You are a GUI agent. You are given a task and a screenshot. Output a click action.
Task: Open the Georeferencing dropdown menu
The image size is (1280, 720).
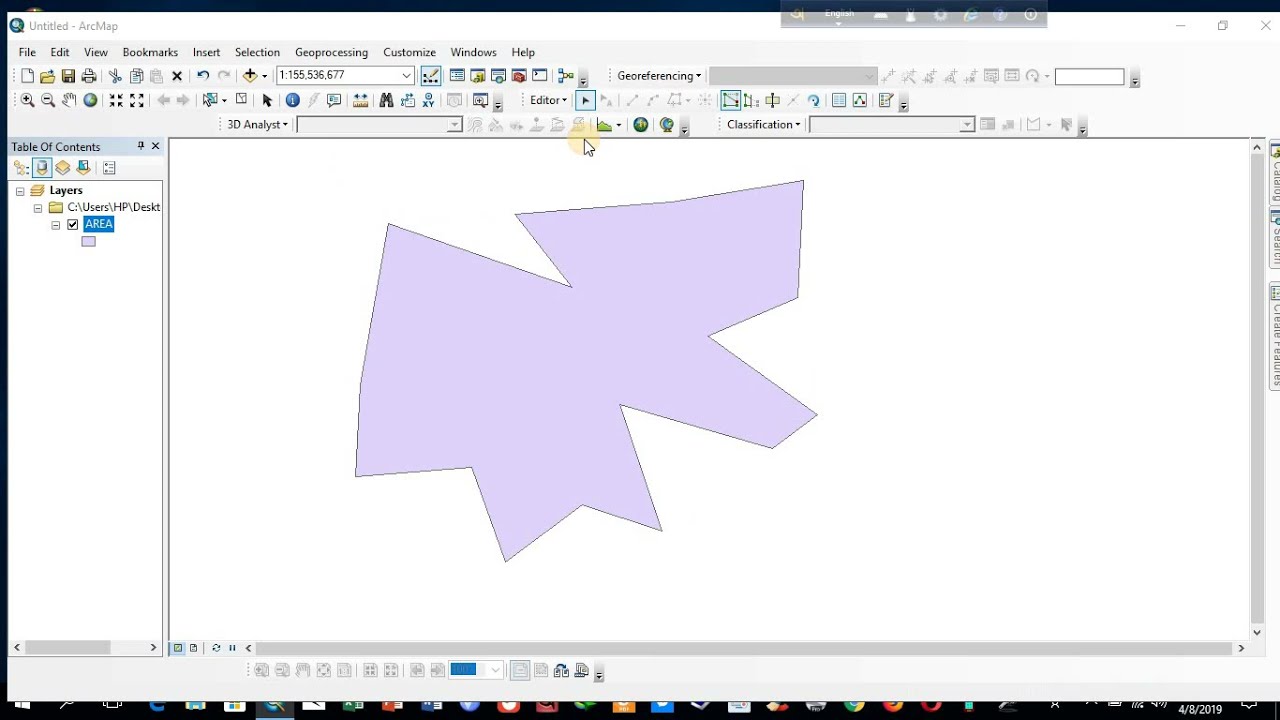[659, 76]
